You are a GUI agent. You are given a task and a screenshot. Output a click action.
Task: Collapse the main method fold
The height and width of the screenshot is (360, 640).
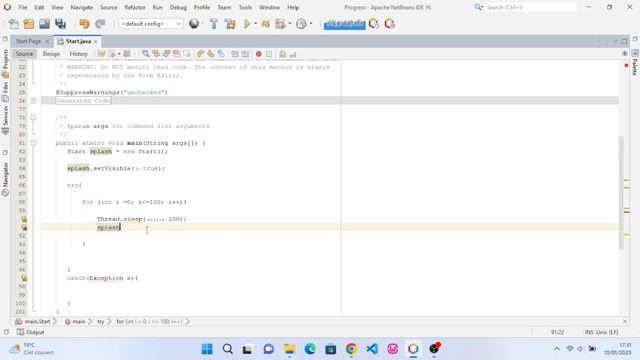click(33, 143)
